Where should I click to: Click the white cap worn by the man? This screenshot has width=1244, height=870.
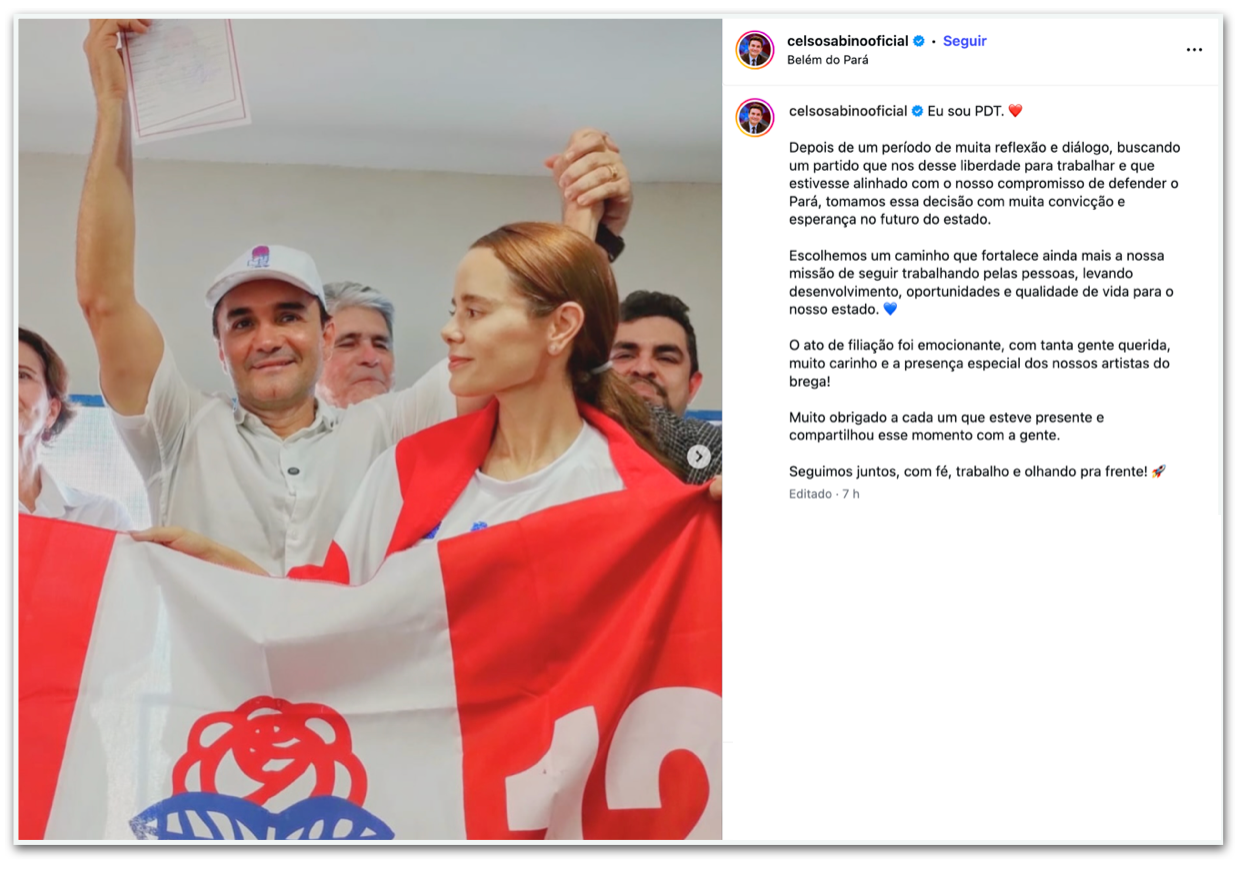266,274
